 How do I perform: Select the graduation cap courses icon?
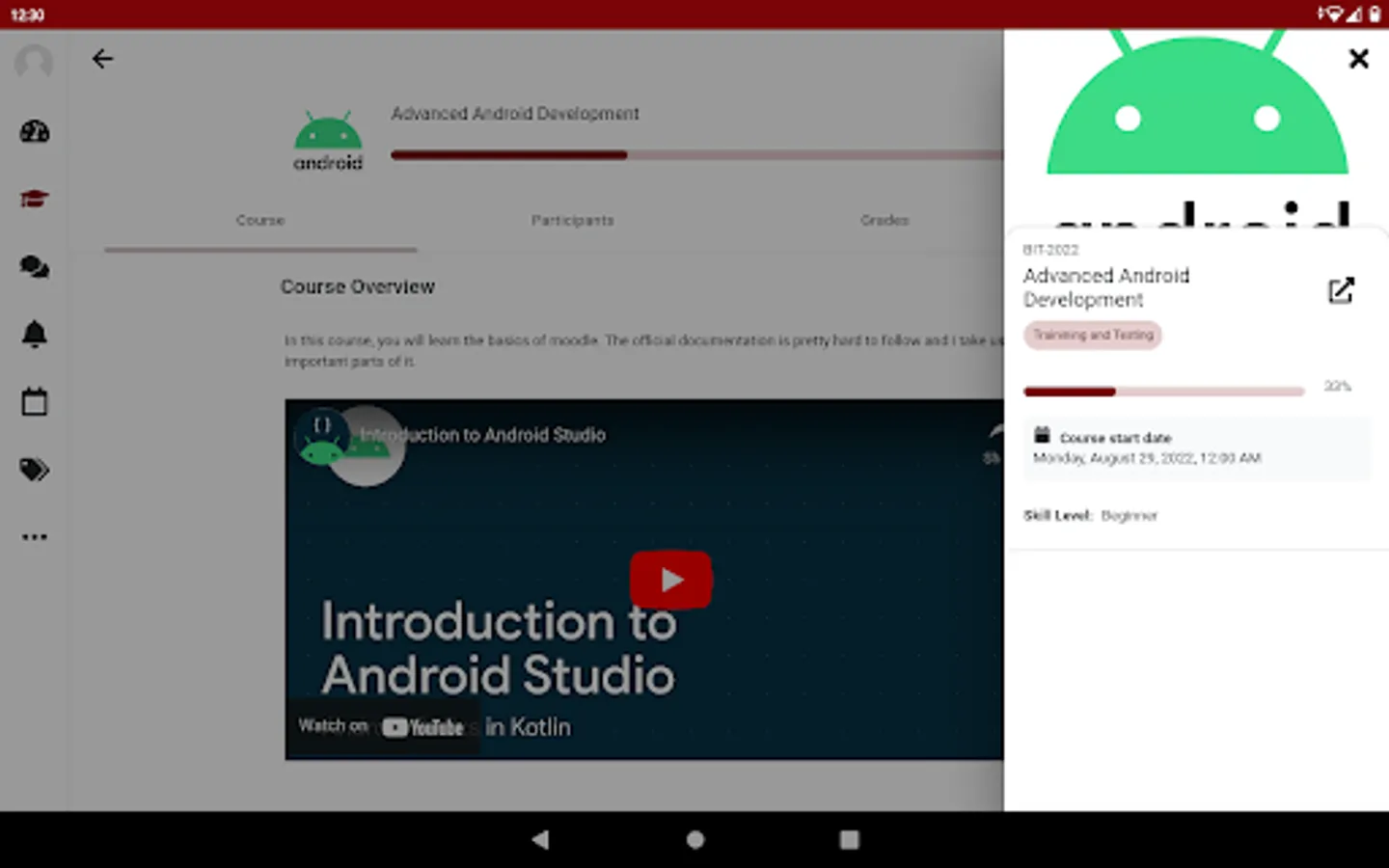(35, 200)
